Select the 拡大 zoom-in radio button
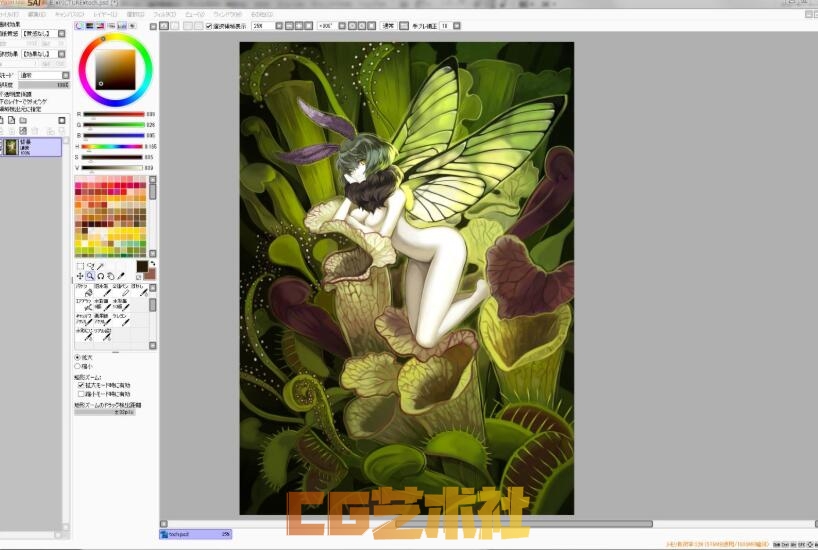This screenshot has height=550, width=818. (x=78, y=357)
